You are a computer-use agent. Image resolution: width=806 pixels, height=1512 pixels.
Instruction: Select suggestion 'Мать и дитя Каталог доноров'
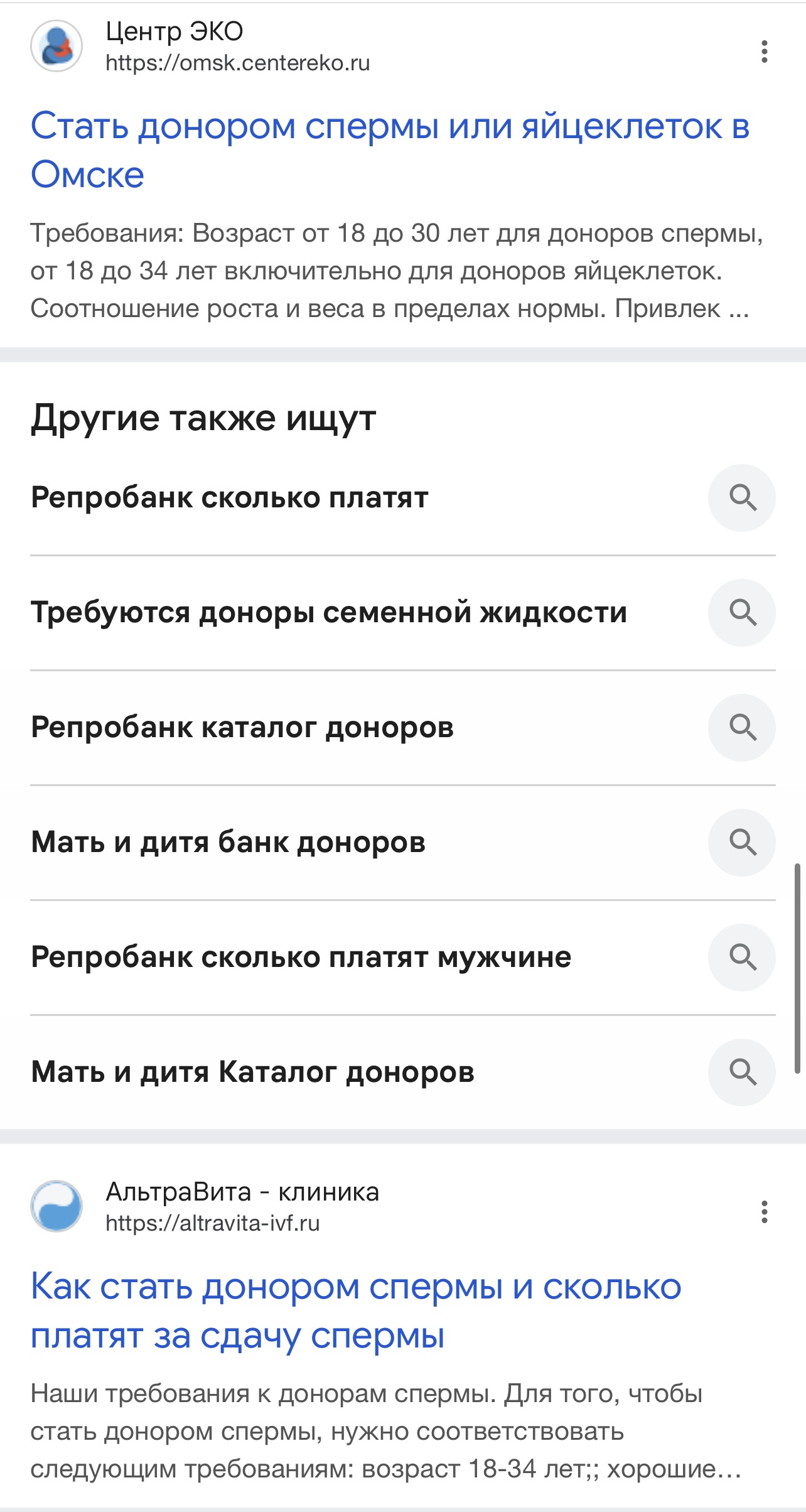[x=252, y=1072]
